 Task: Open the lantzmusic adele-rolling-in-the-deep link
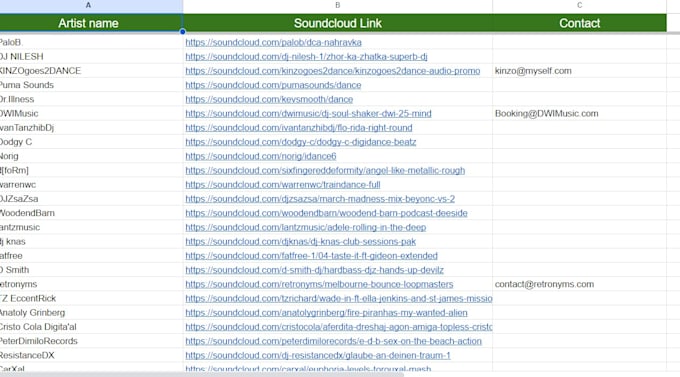[x=306, y=227]
